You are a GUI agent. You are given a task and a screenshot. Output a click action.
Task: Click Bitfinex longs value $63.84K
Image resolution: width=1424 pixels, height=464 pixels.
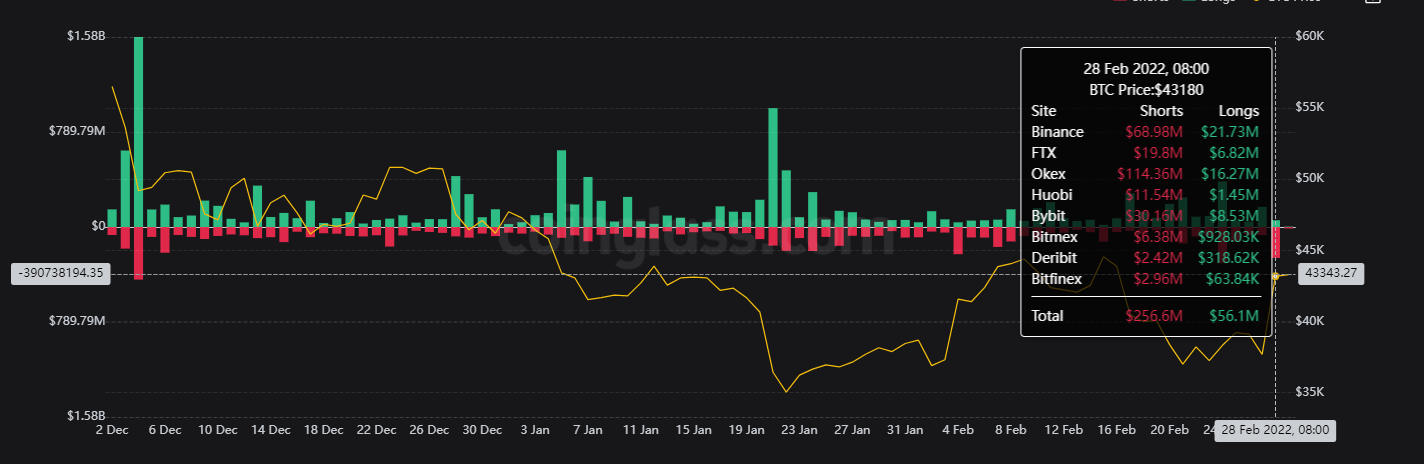pos(1231,279)
